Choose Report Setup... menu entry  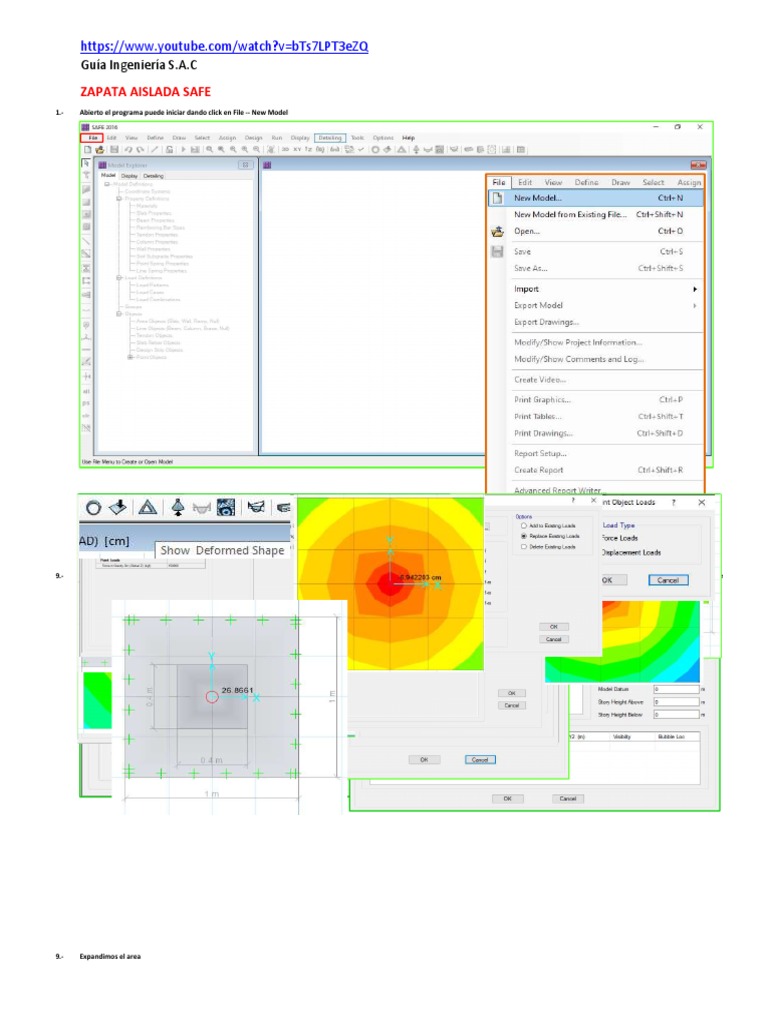(x=595, y=453)
